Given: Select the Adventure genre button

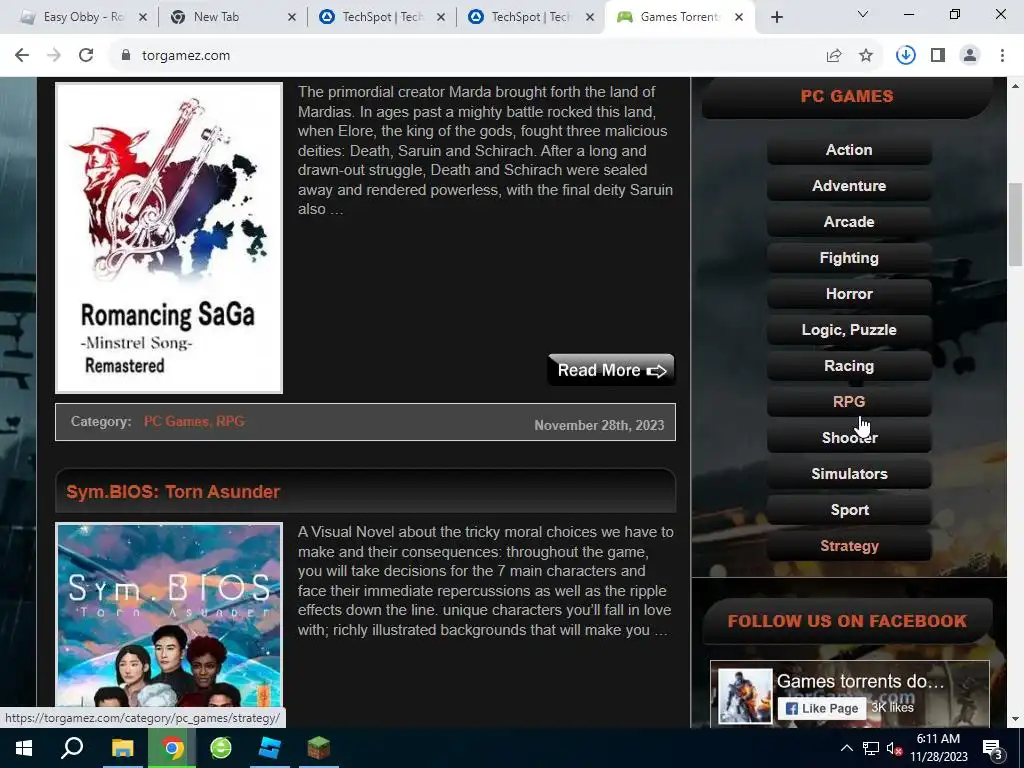Looking at the screenshot, I should (849, 185).
